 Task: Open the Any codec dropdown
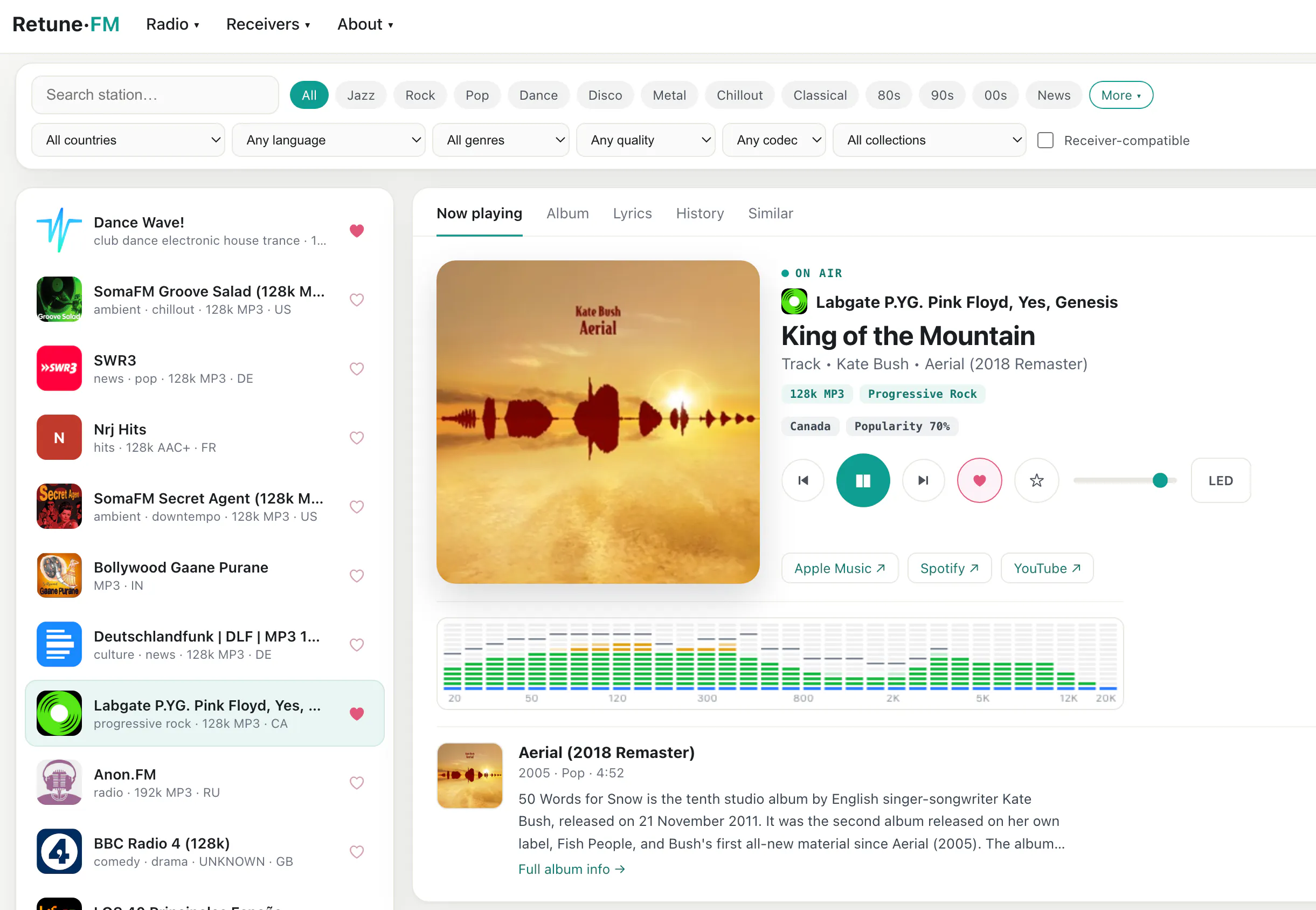point(773,140)
